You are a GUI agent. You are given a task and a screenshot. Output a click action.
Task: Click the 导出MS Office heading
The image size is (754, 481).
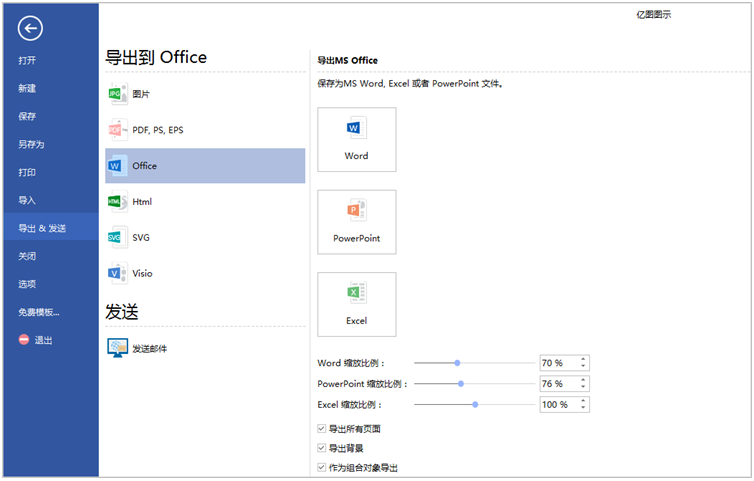click(x=347, y=60)
